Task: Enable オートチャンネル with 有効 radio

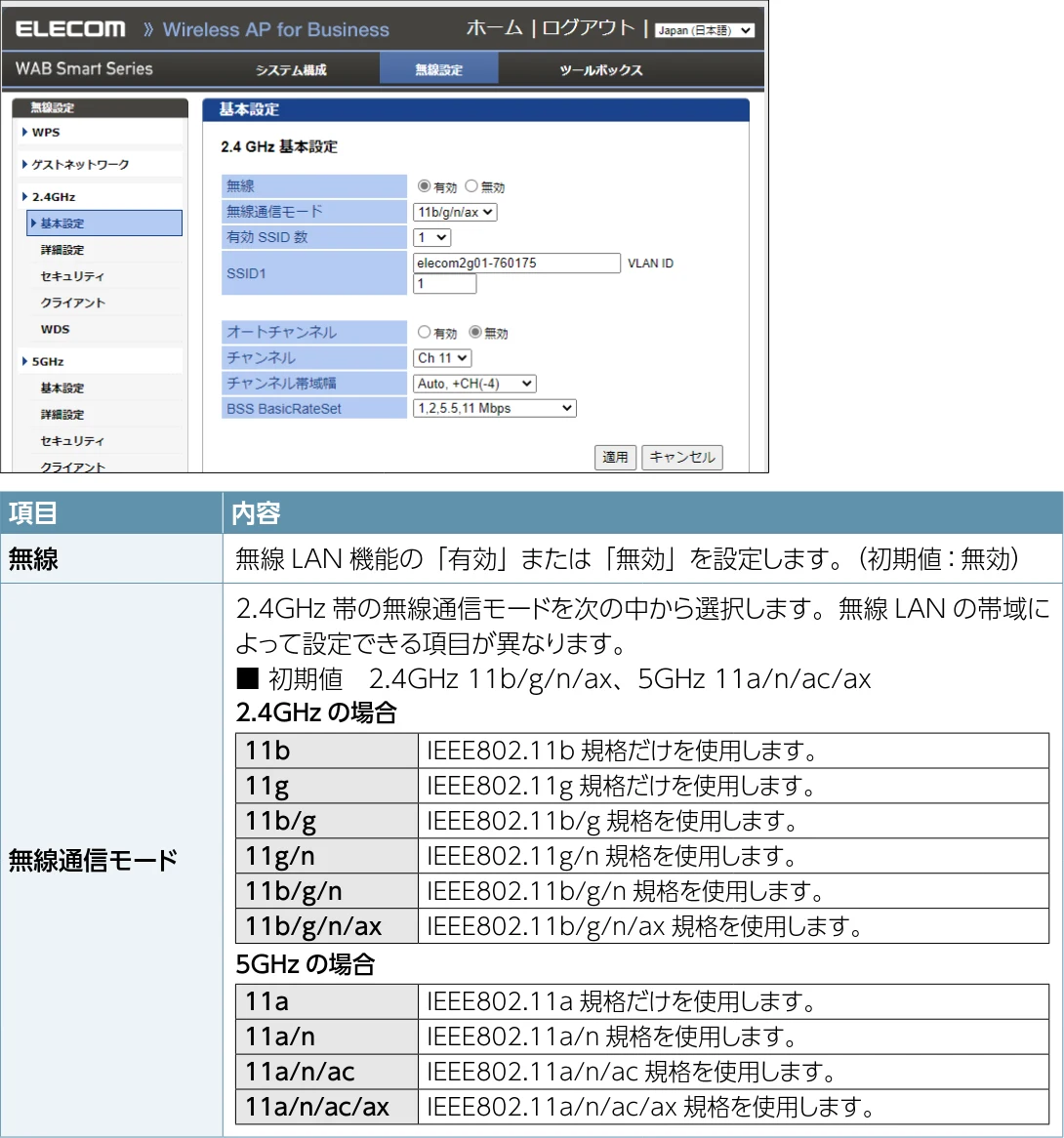Action: pyautogui.click(x=424, y=332)
